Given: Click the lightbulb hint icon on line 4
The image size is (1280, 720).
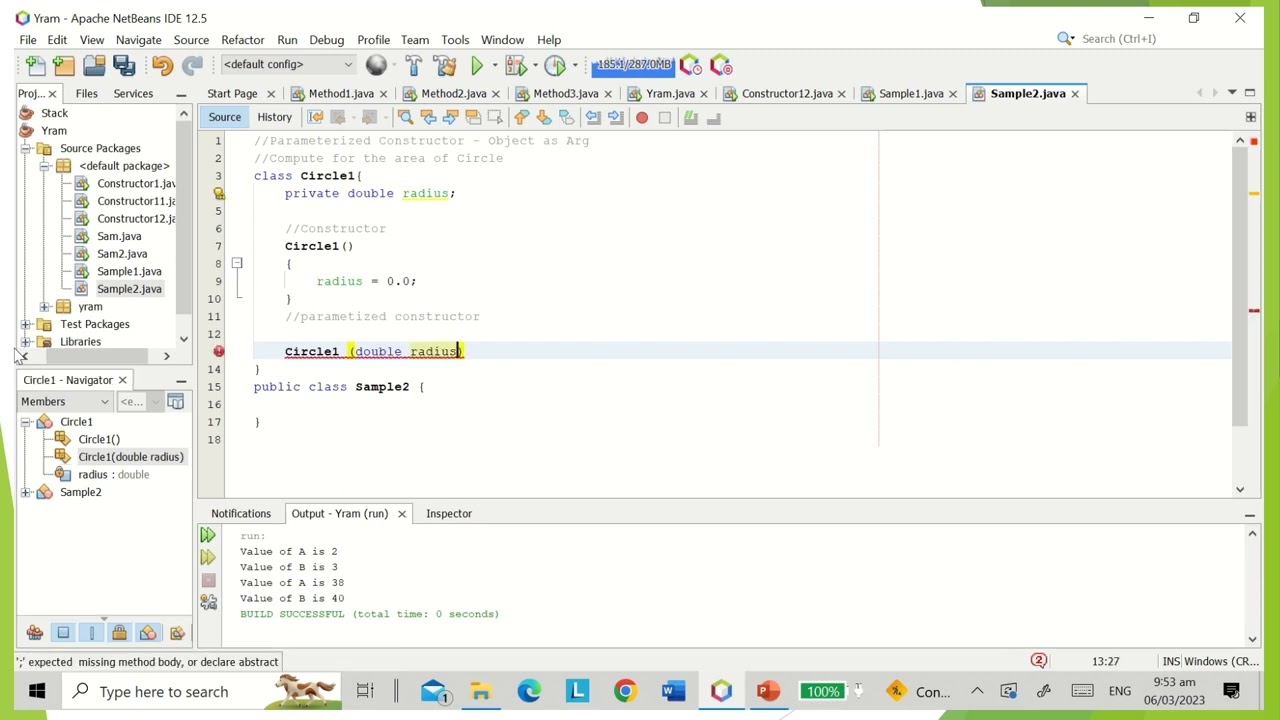Looking at the screenshot, I should click(218, 194).
